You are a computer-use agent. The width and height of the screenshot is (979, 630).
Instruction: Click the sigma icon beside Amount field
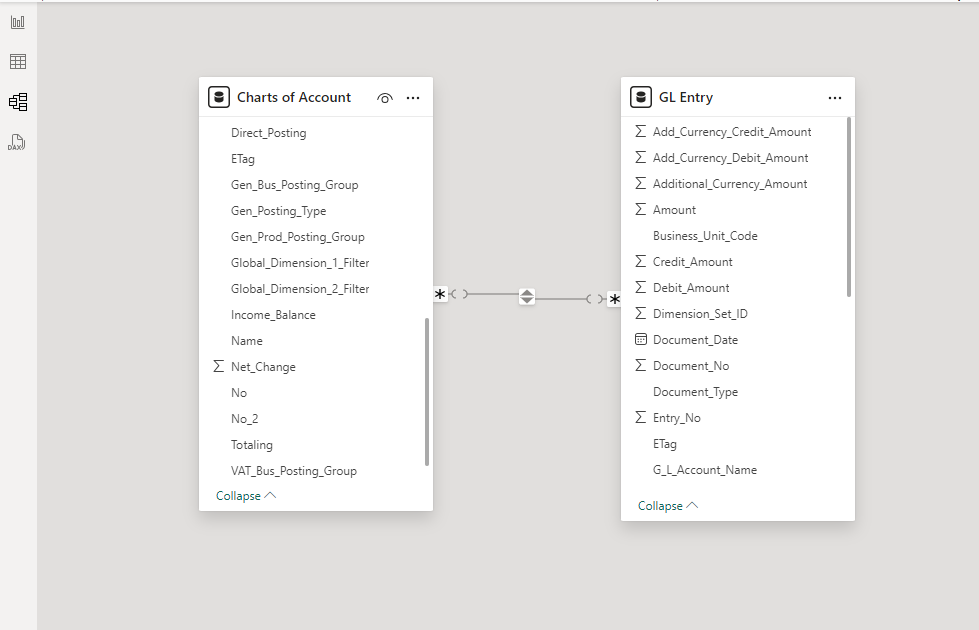coord(639,209)
